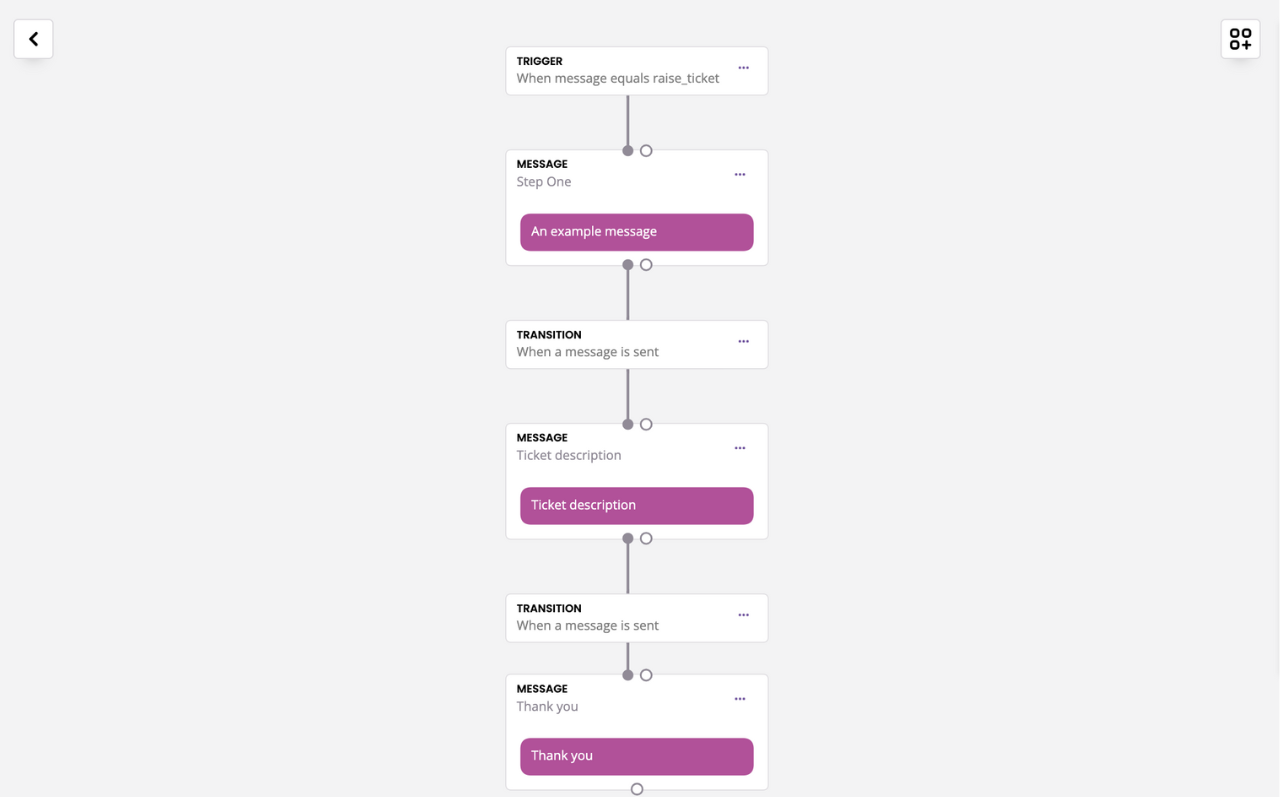Viewport: 1280px width, 797px height.
Task: Click the hollow connector below Thank you bubble
Action: (637, 789)
